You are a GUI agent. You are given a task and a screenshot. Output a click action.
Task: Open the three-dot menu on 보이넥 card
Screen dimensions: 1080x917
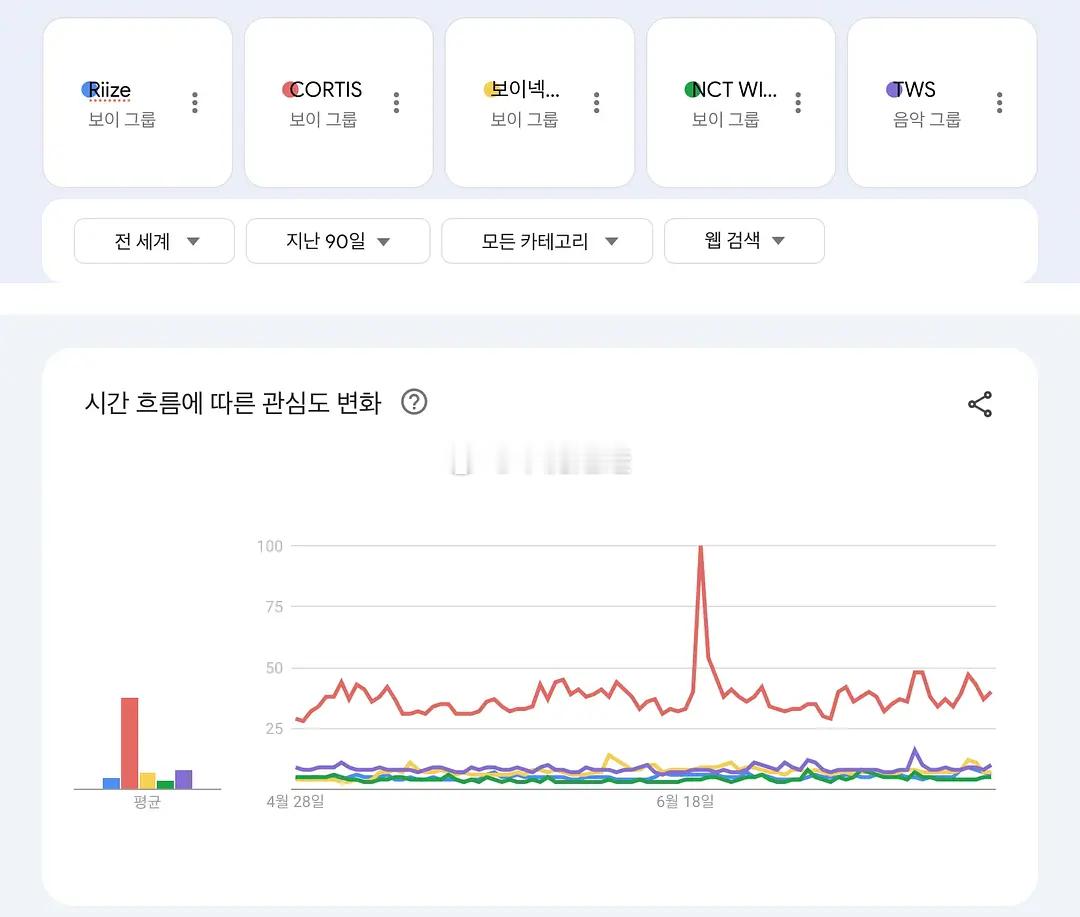point(596,103)
